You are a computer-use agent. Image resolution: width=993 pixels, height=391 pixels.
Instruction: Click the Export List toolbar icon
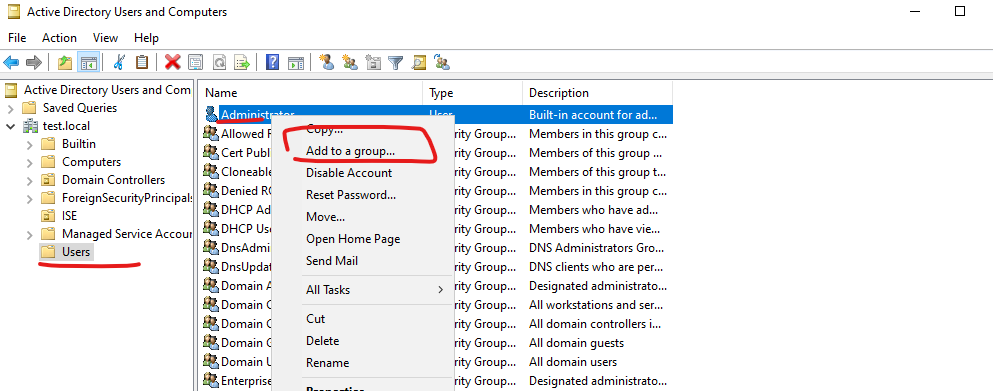click(x=242, y=62)
